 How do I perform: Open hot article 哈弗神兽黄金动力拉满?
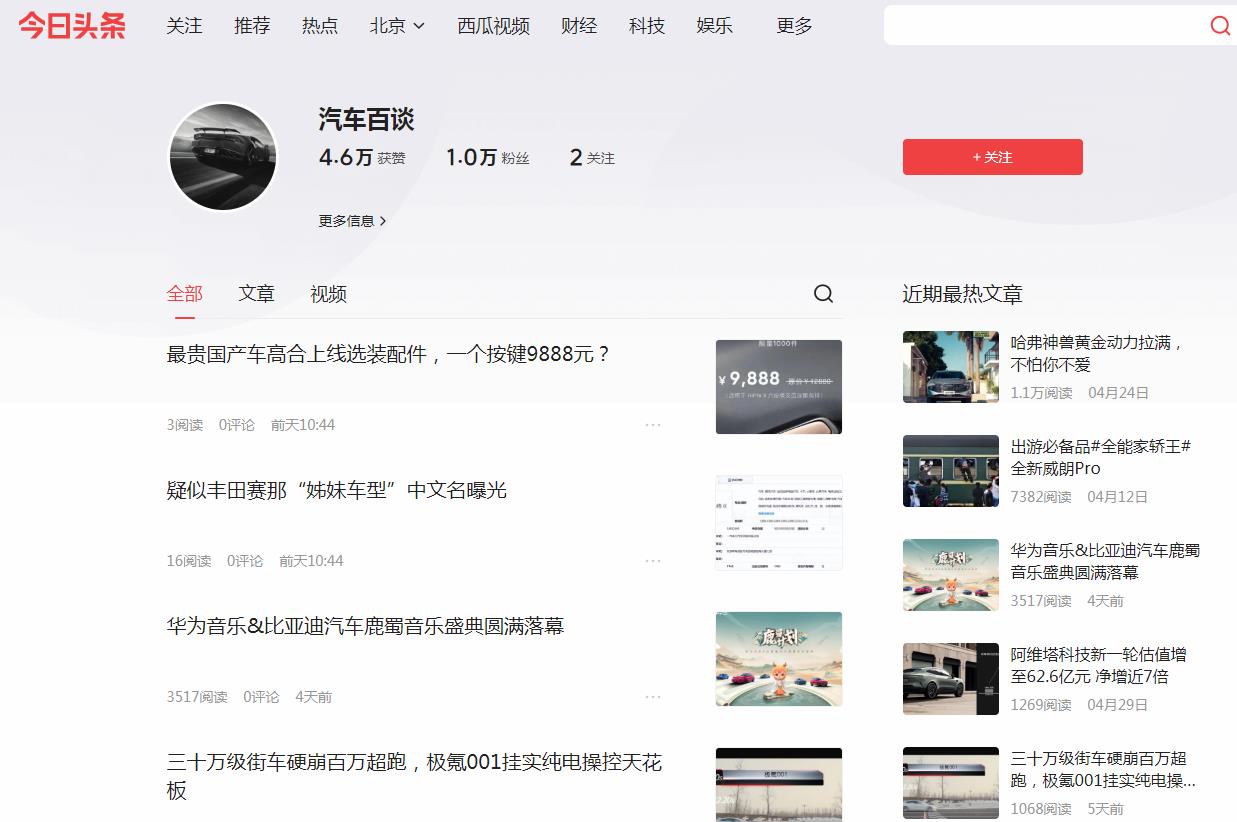click(x=1097, y=353)
